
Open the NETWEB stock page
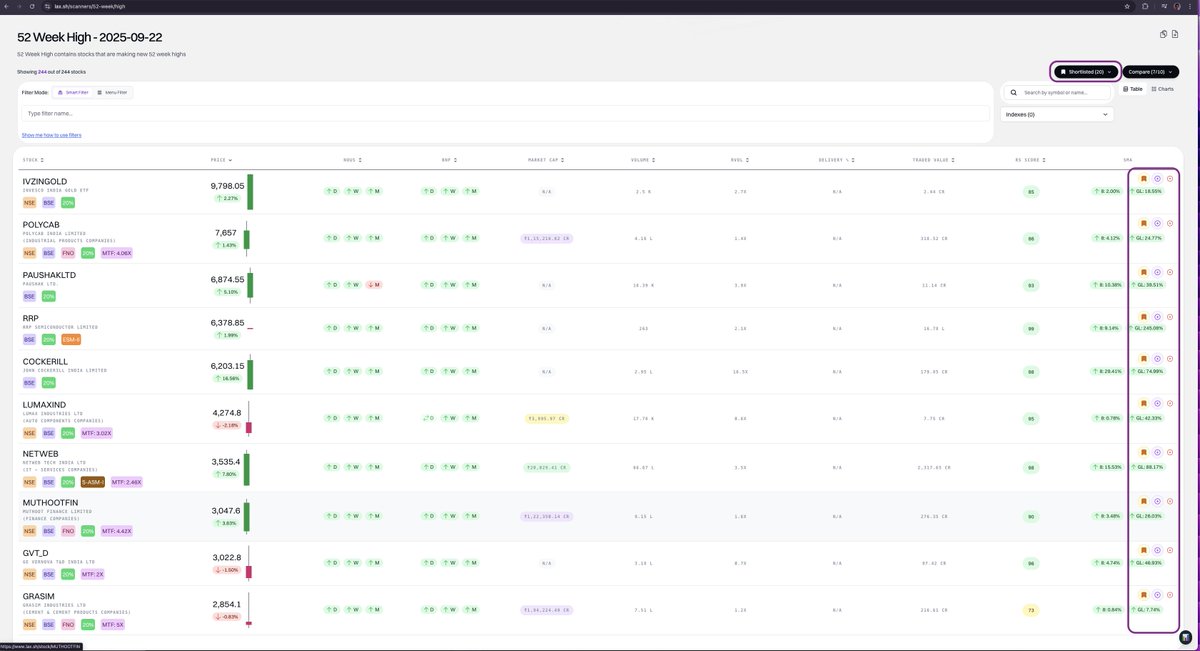pyautogui.click(x=39, y=454)
